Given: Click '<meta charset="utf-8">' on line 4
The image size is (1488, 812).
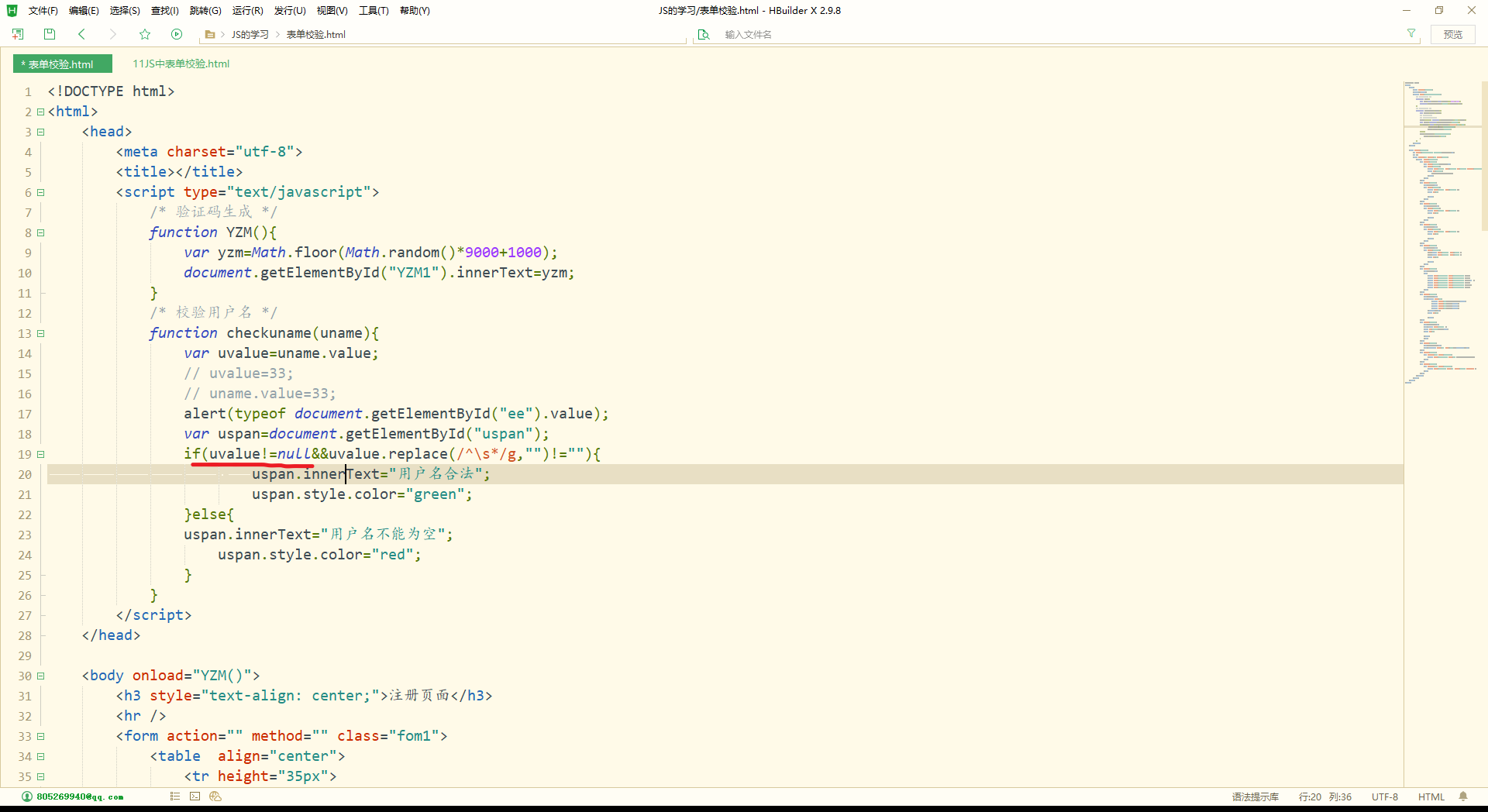Looking at the screenshot, I should (209, 152).
